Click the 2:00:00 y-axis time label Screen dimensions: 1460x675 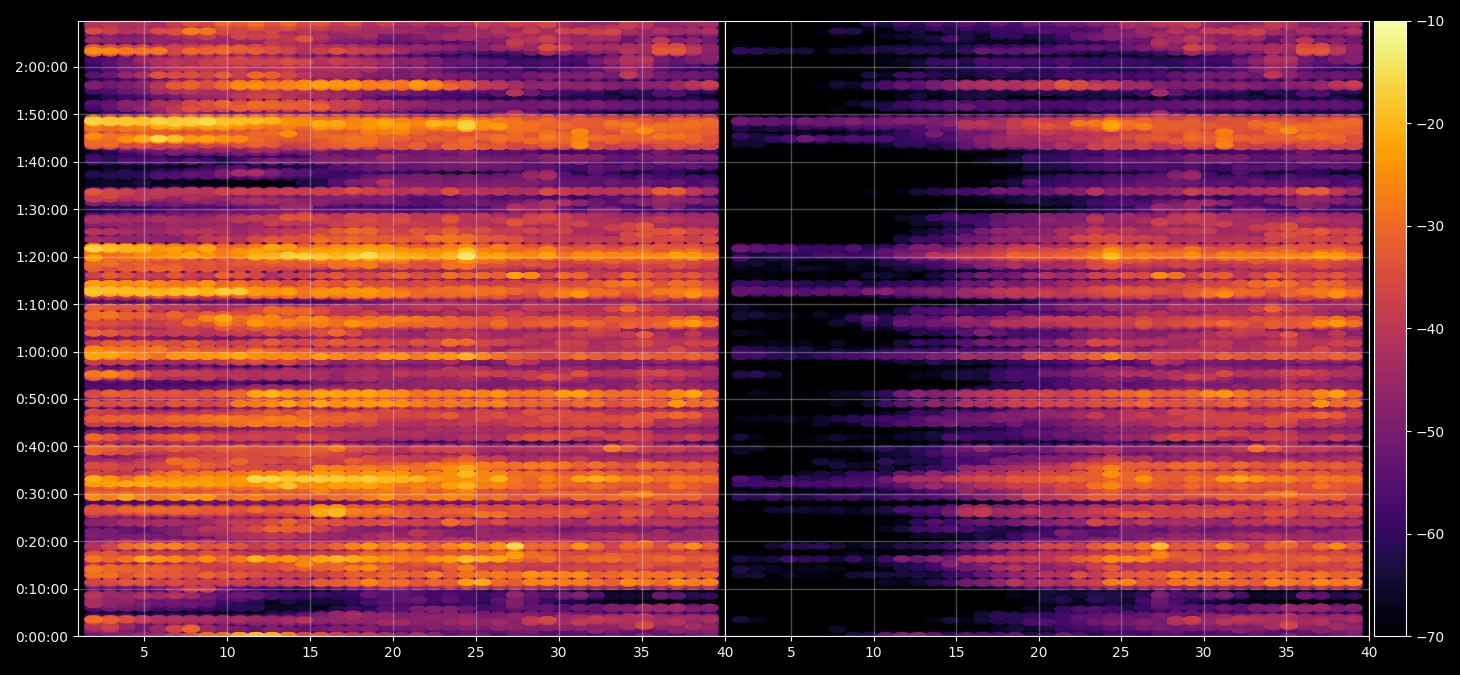click(x=42, y=67)
